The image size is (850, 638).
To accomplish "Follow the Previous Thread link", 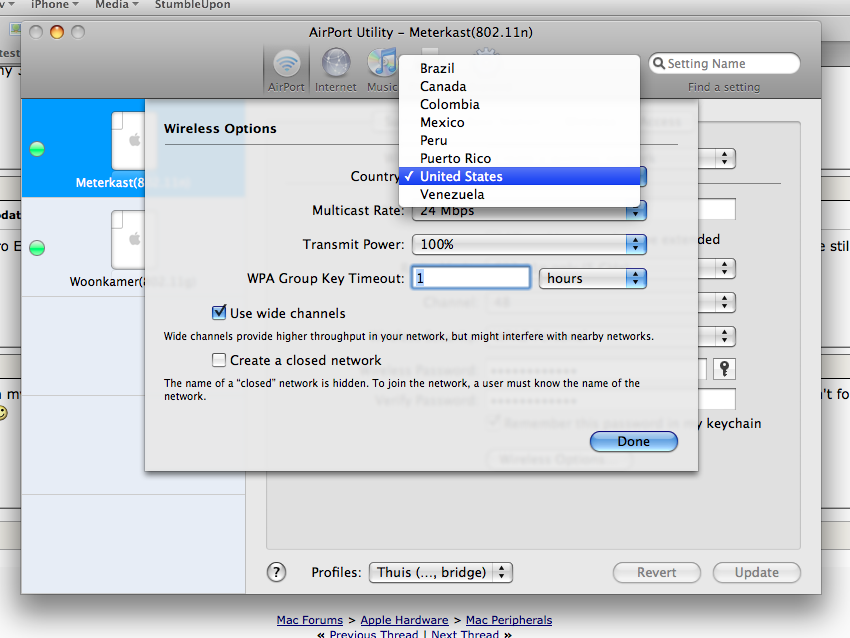I will click(x=374, y=633).
